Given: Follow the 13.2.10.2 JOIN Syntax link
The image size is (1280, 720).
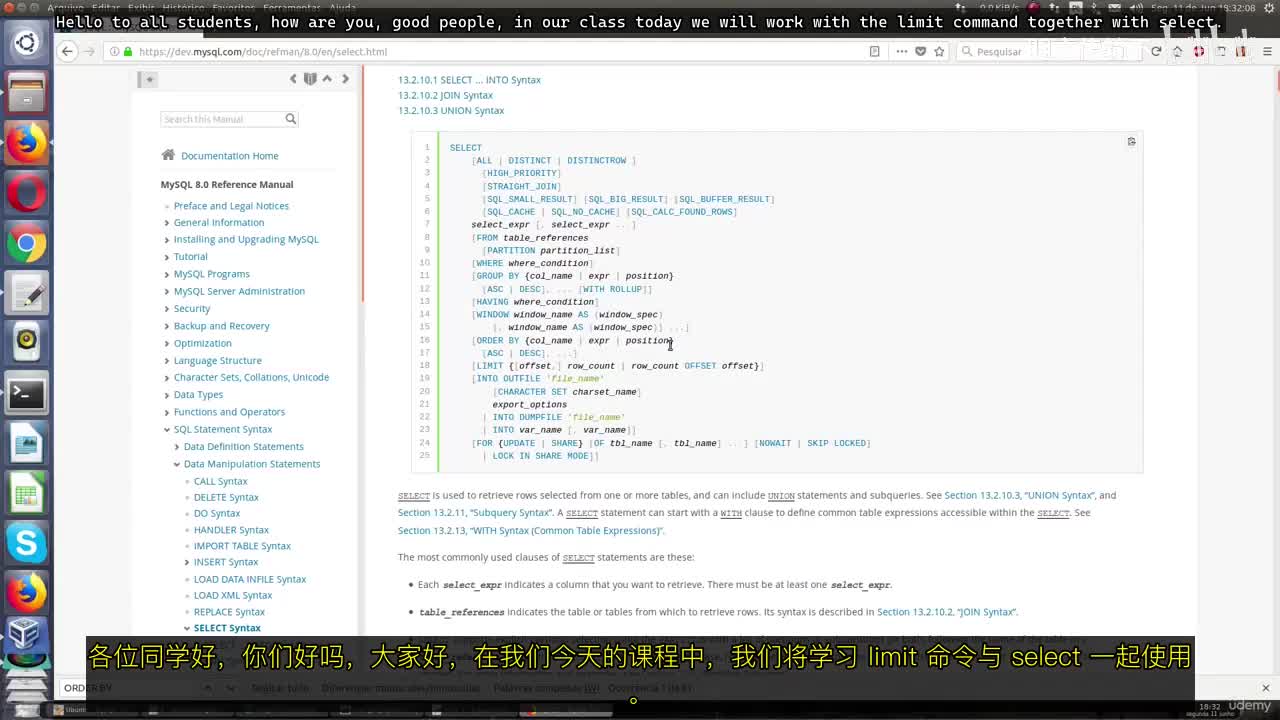Looking at the screenshot, I should (x=445, y=95).
